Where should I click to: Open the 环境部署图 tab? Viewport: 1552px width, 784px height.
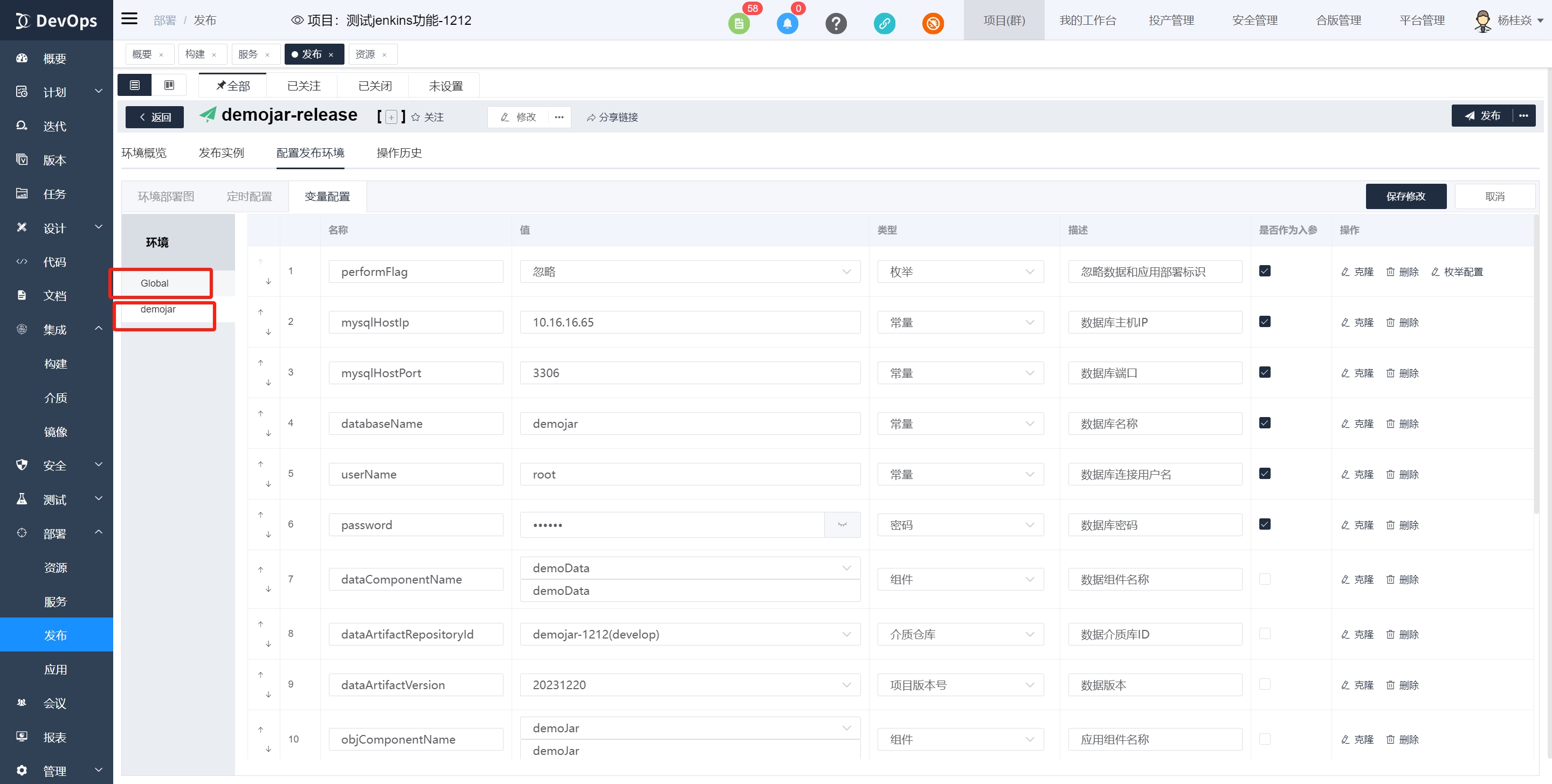click(165, 196)
